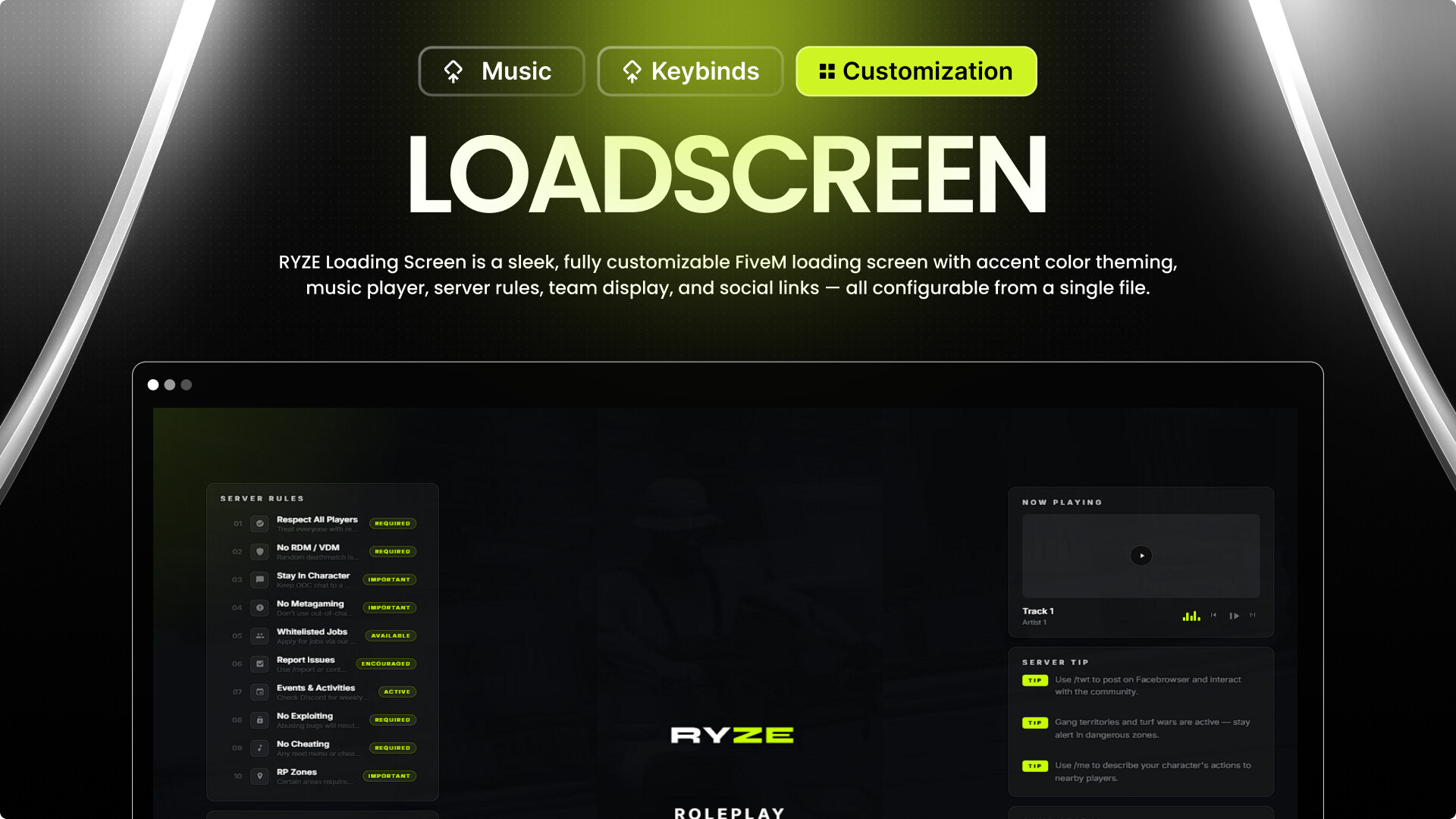This screenshot has height=819, width=1456.
Task: Skip to the next track
Action: [x=1253, y=615]
